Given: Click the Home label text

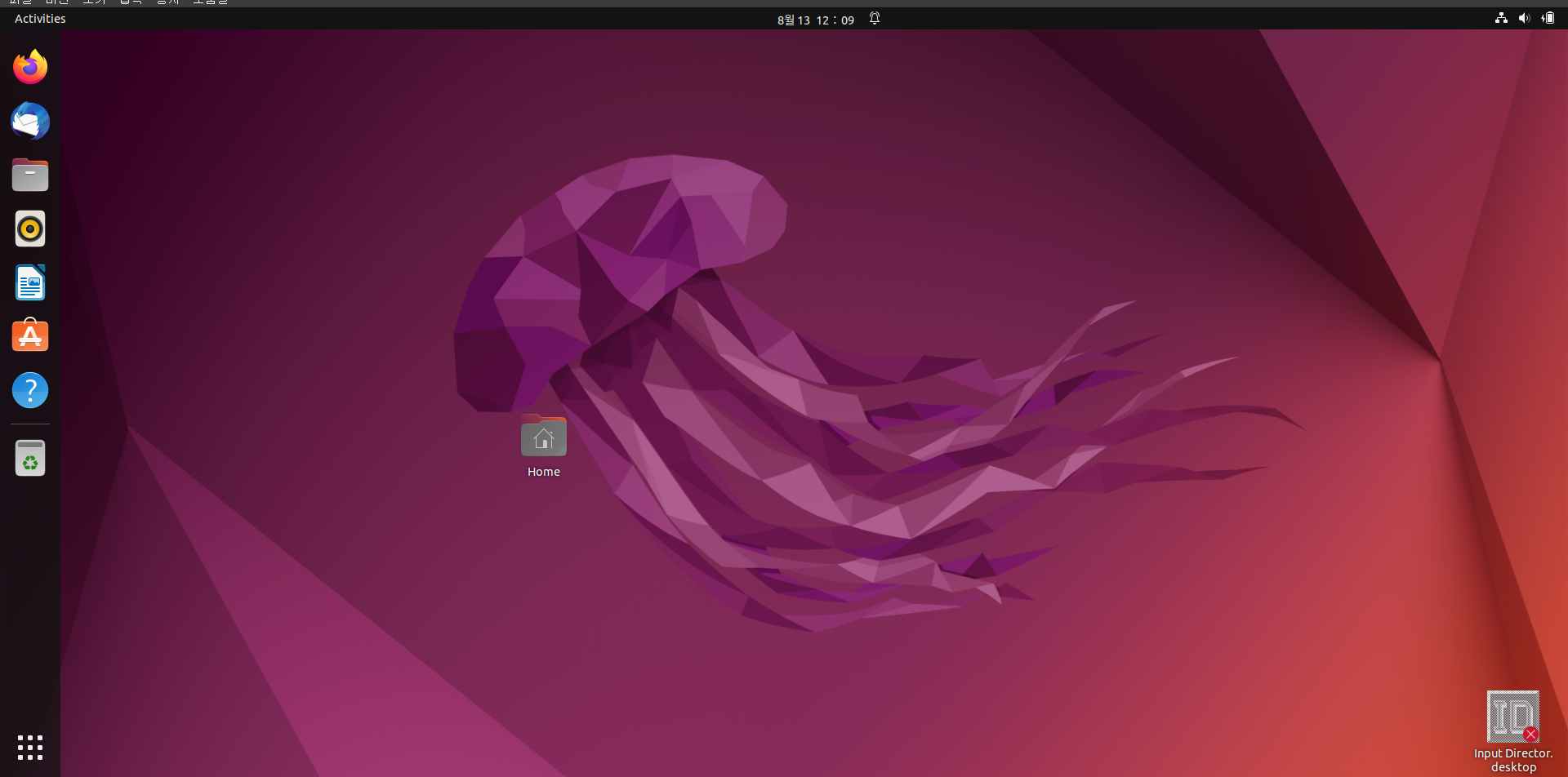Looking at the screenshot, I should click(x=544, y=472).
